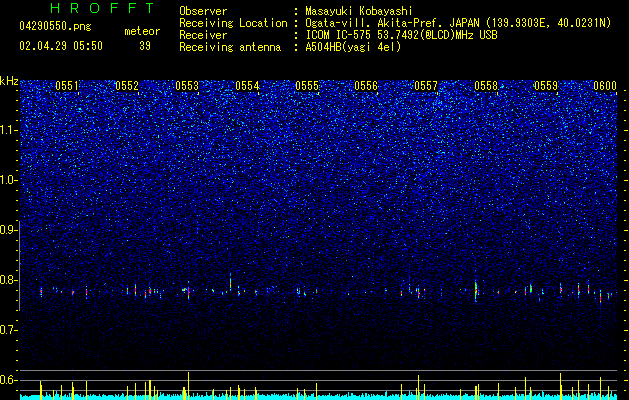The image size is (629, 400).
Task: Click the 0555 time marker
Action: coord(307,86)
